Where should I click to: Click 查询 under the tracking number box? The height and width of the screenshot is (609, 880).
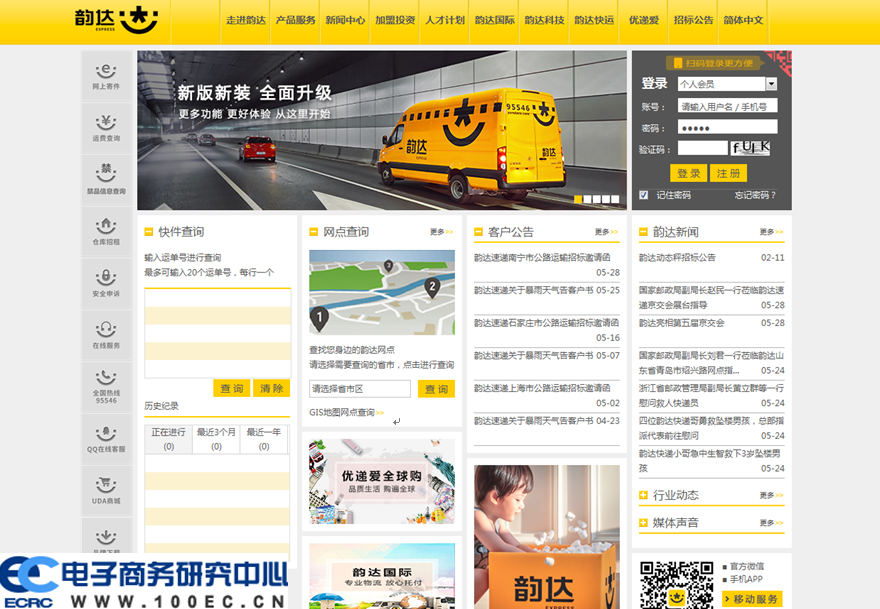pos(232,388)
